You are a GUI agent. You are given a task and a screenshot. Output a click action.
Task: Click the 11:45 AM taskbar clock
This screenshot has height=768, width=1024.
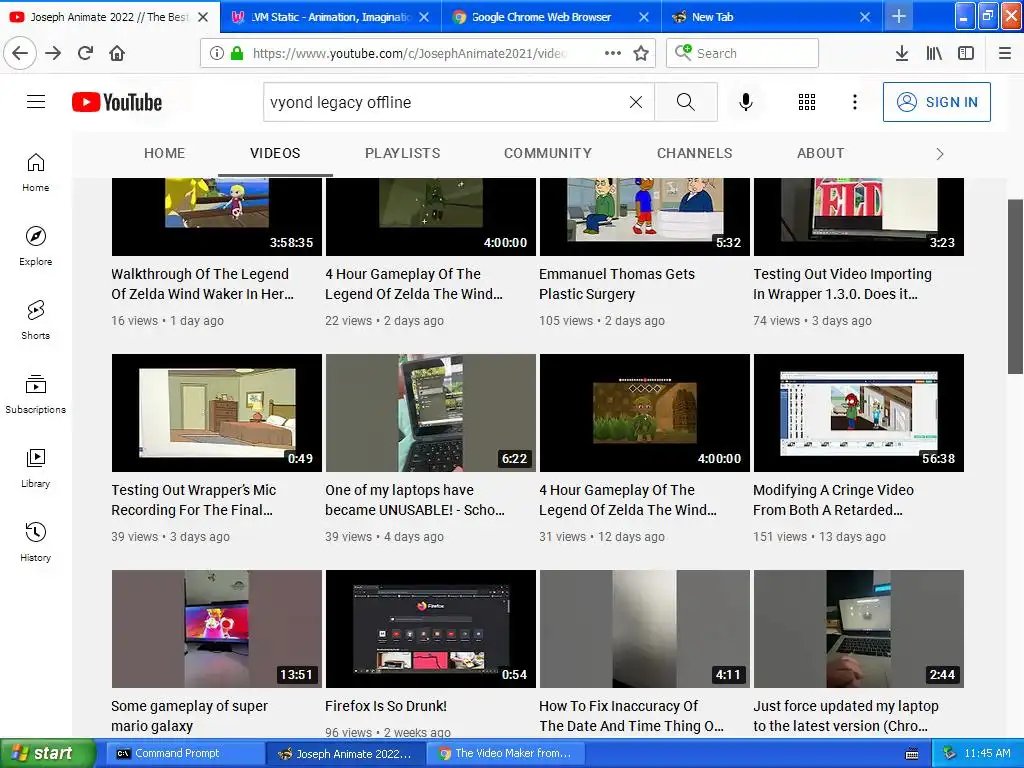click(987, 754)
